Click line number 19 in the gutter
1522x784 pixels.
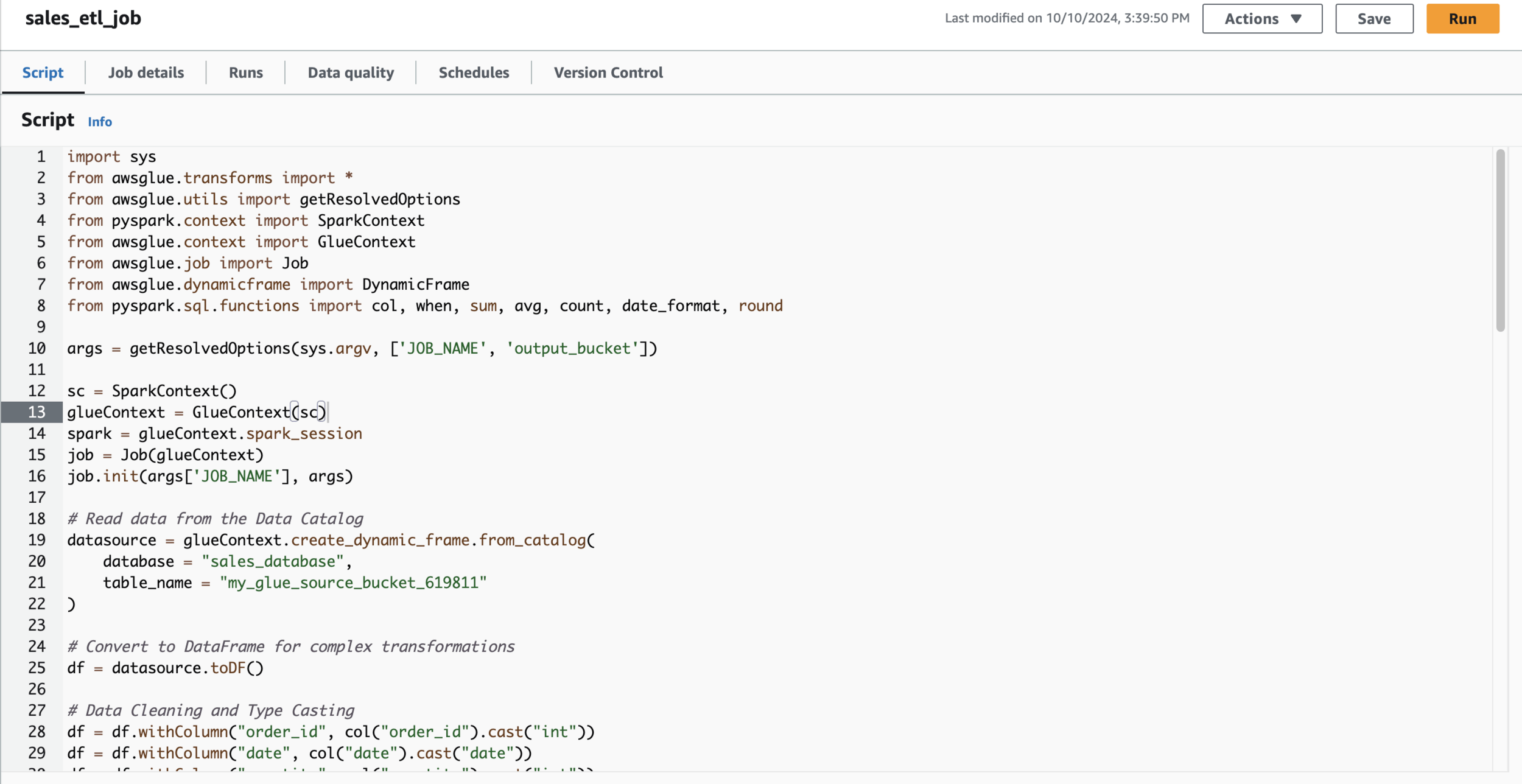(37, 540)
